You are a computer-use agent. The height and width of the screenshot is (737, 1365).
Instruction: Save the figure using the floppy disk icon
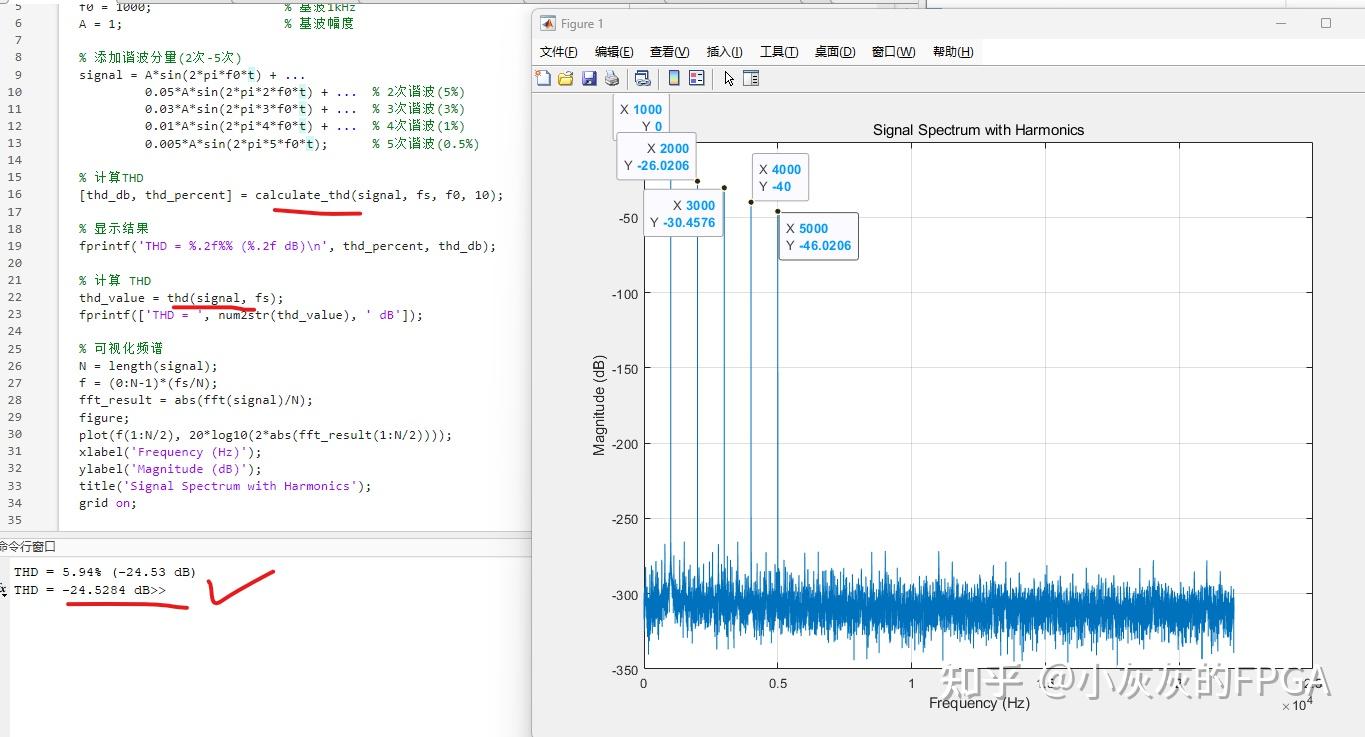click(x=589, y=78)
